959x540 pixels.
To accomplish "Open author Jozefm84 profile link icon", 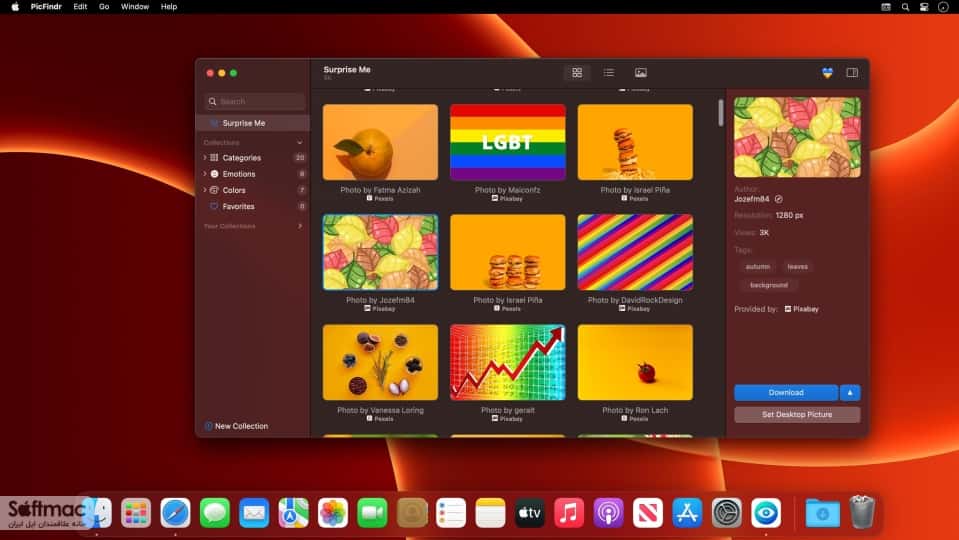I will (779, 199).
